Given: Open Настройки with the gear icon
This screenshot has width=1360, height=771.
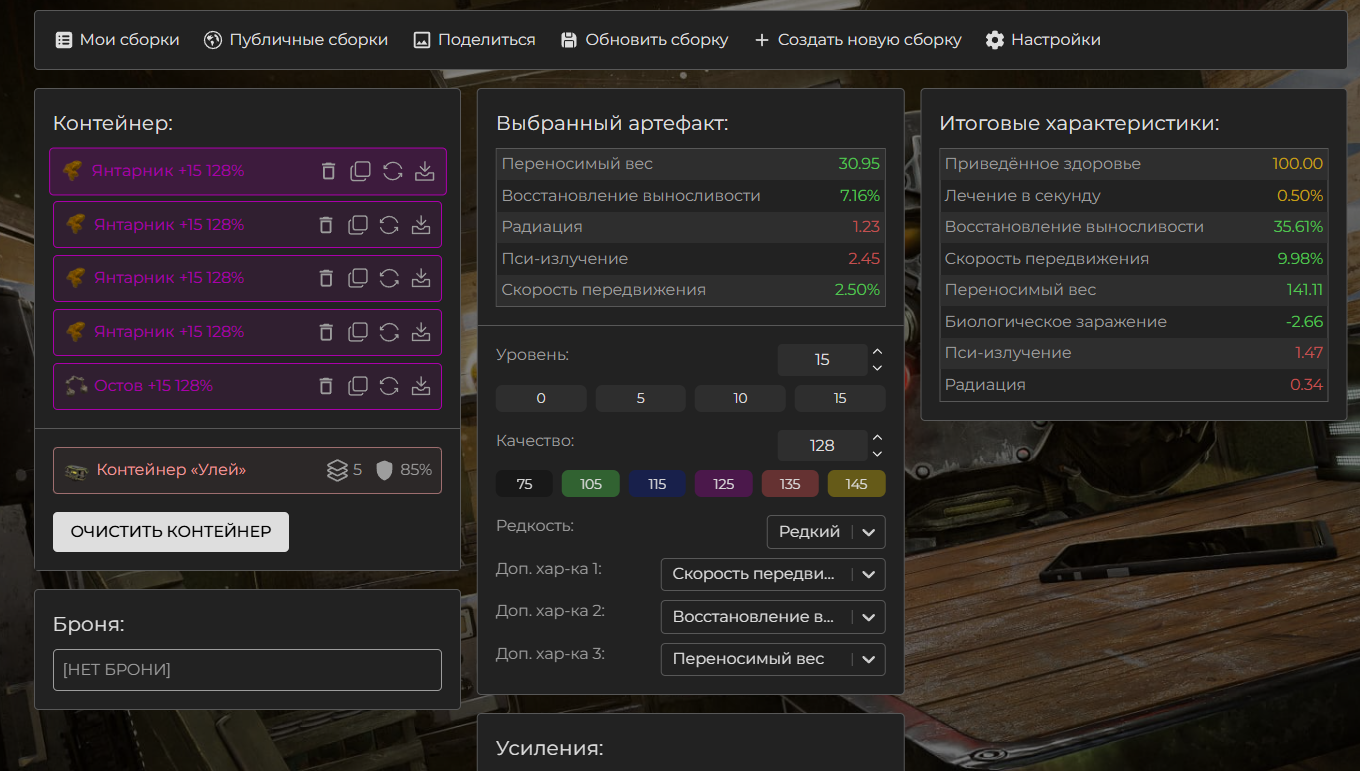Looking at the screenshot, I should click(1043, 40).
